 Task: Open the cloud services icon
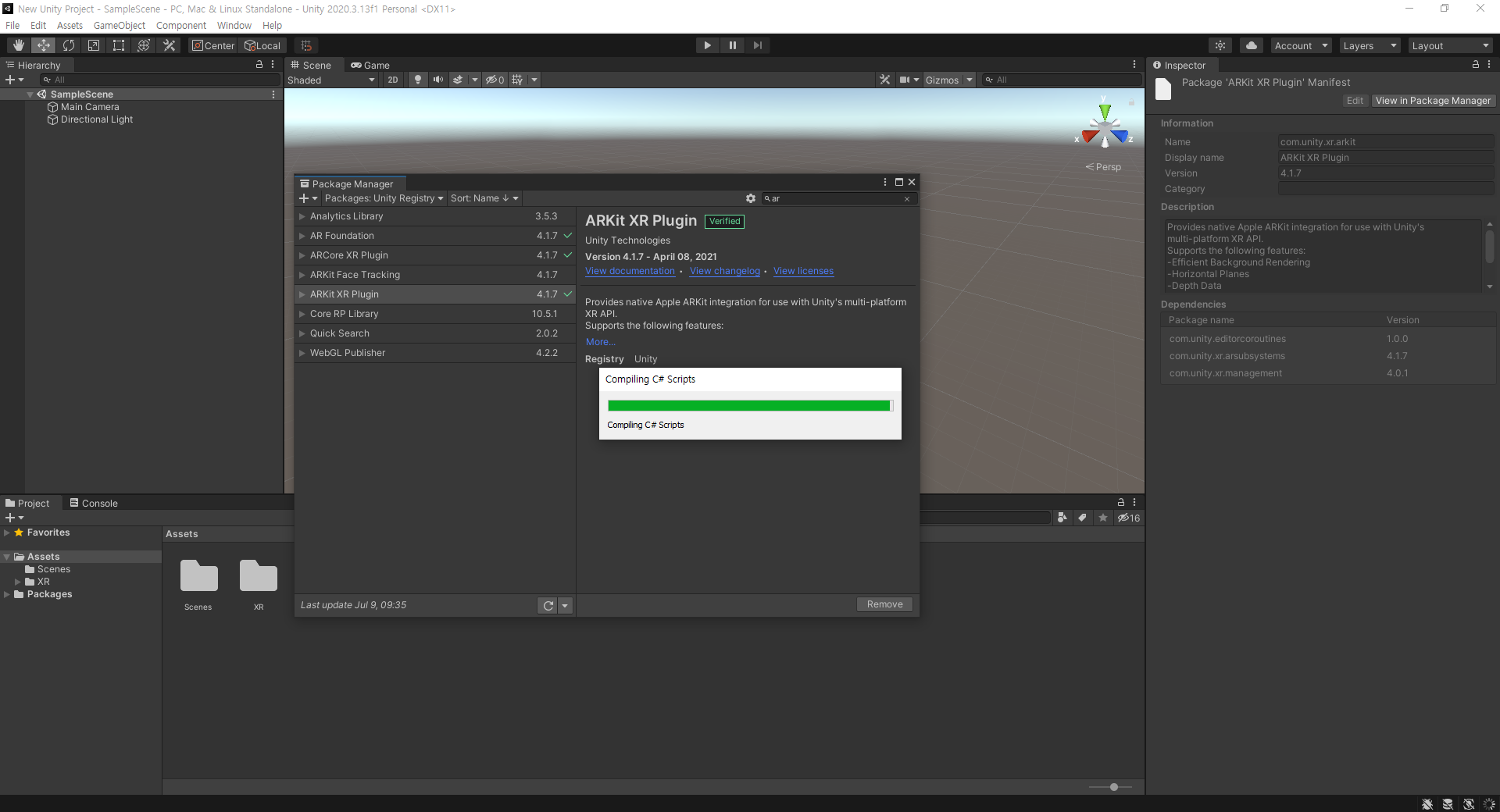pos(1252,45)
